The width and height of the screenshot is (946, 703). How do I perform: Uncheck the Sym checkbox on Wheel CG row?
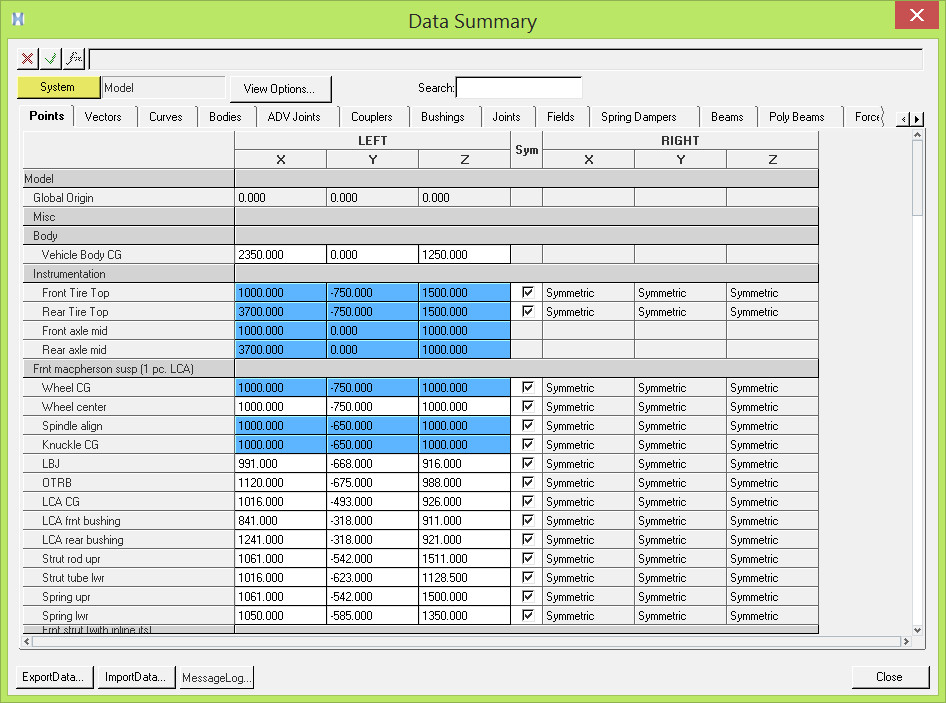pos(526,387)
